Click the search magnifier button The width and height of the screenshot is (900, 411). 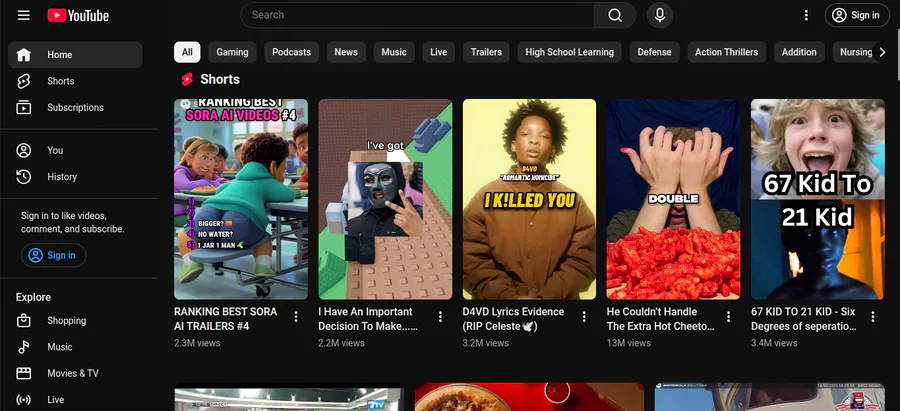click(615, 15)
